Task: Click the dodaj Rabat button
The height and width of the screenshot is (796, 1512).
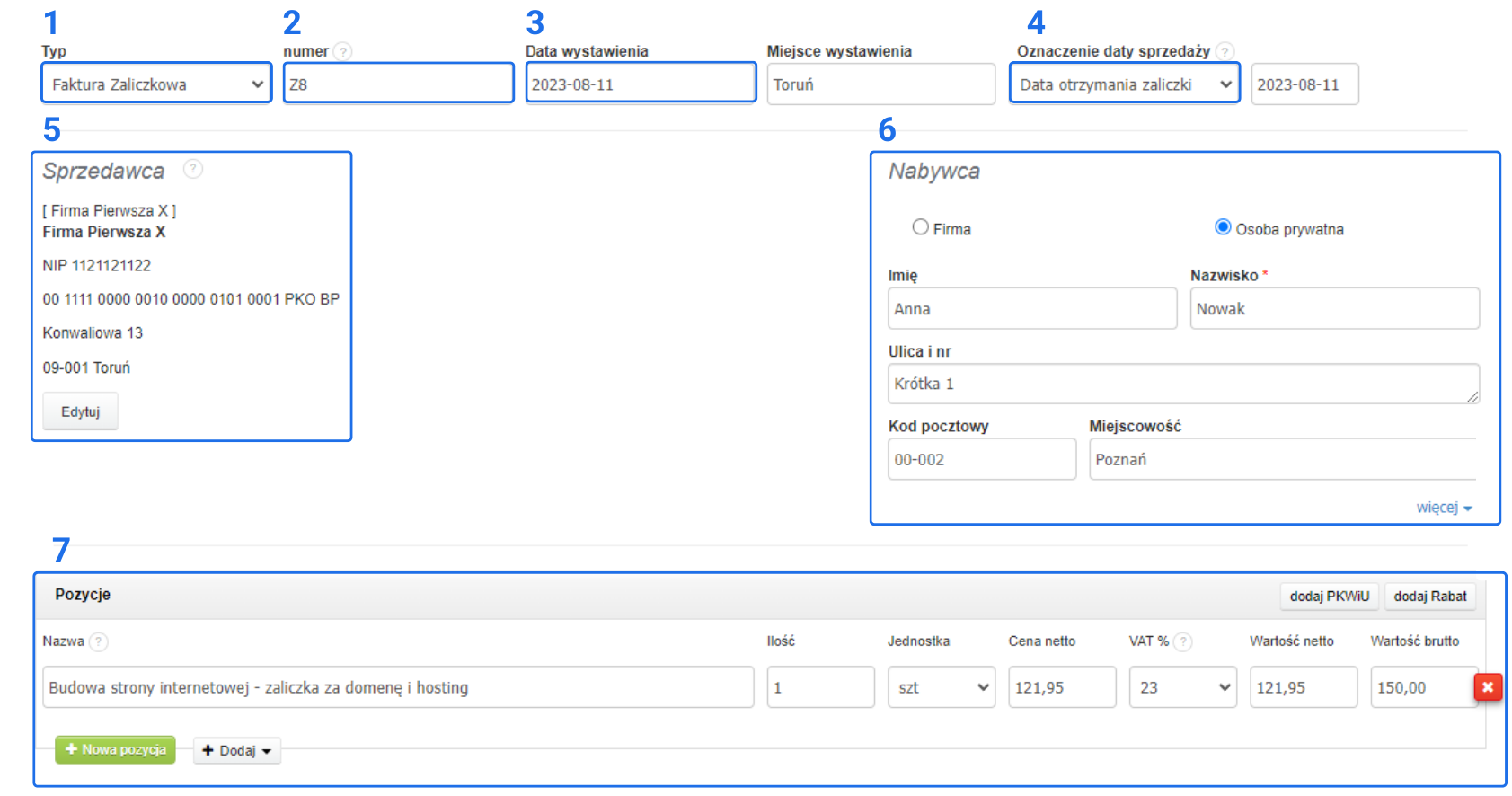Action: pyautogui.click(x=1429, y=597)
